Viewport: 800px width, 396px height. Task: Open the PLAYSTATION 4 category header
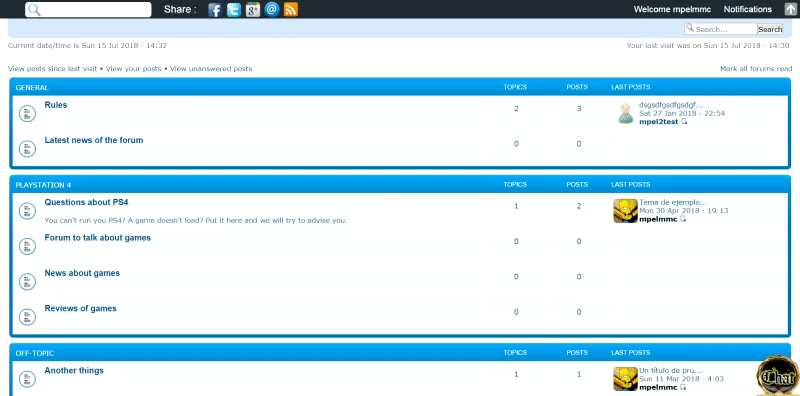(x=43, y=185)
